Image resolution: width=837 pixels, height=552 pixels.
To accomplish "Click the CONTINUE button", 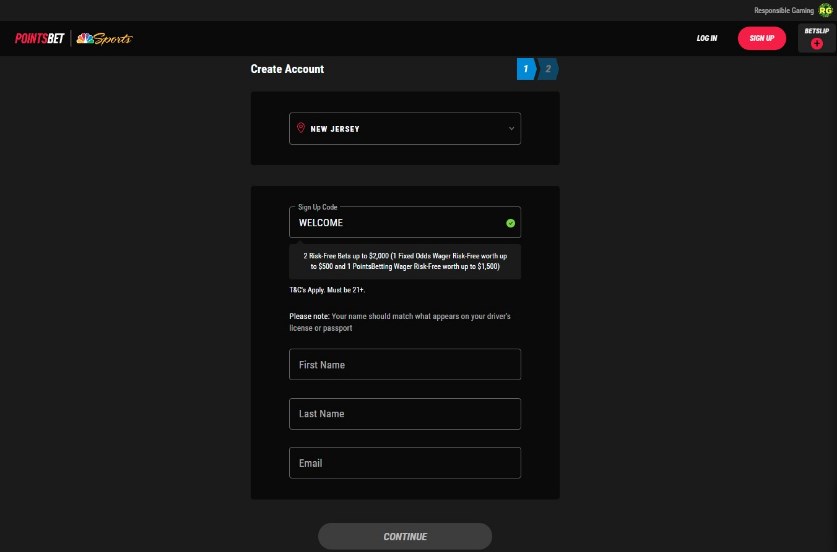I will point(405,537).
